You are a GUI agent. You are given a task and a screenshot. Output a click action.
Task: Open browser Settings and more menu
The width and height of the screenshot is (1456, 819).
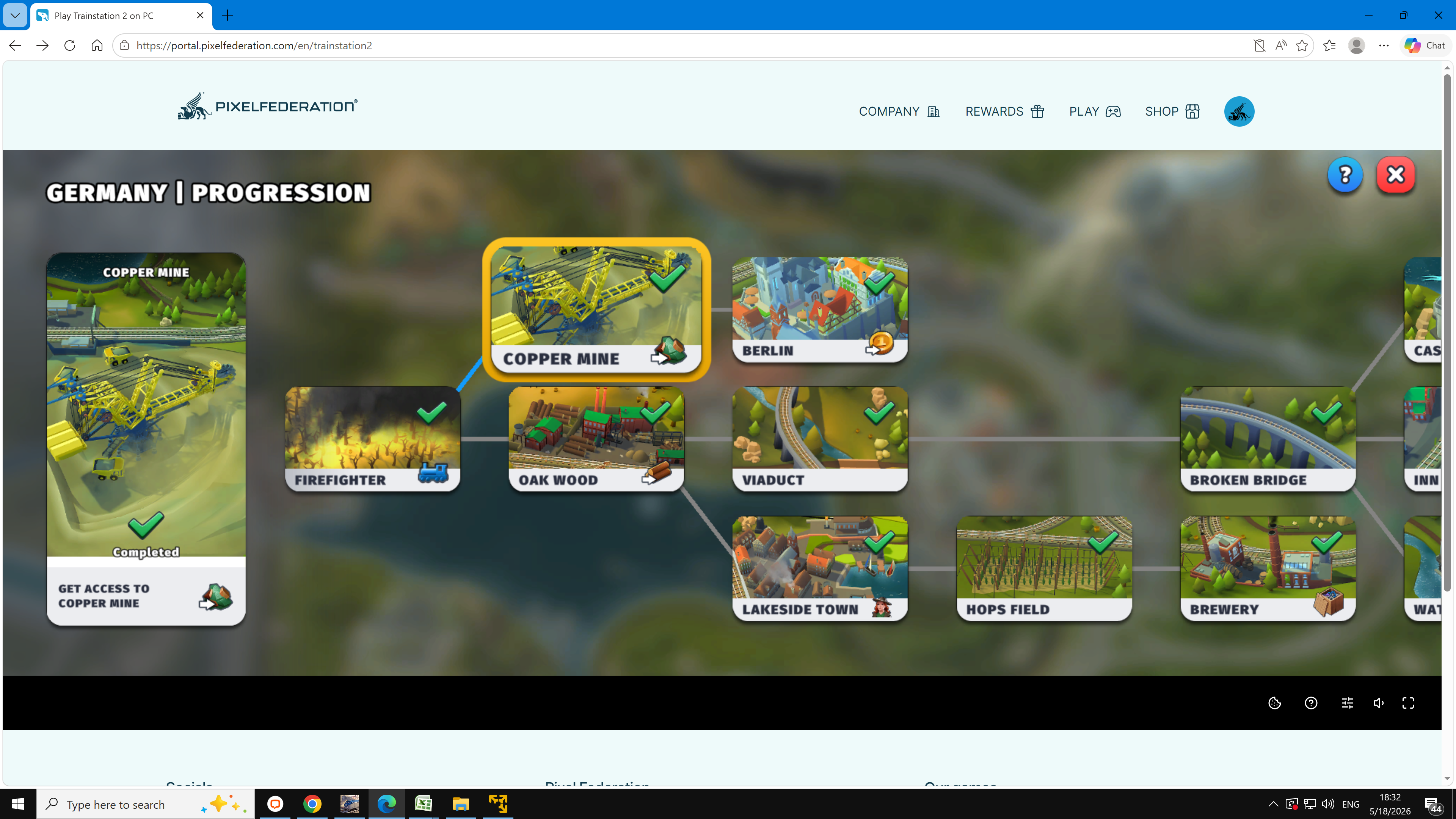click(1384, 45)
